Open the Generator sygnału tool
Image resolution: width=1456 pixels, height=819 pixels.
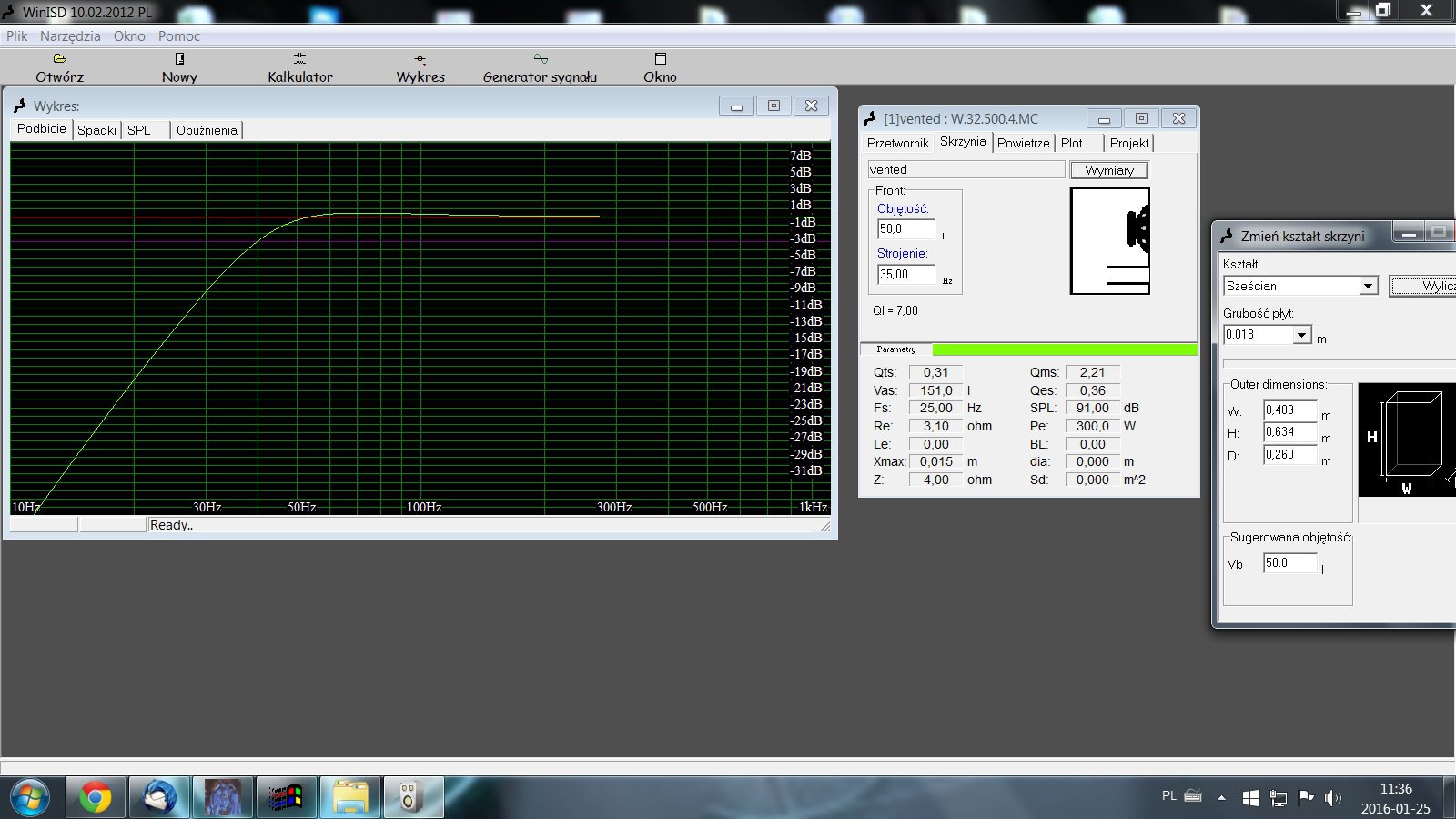[541, 59]
